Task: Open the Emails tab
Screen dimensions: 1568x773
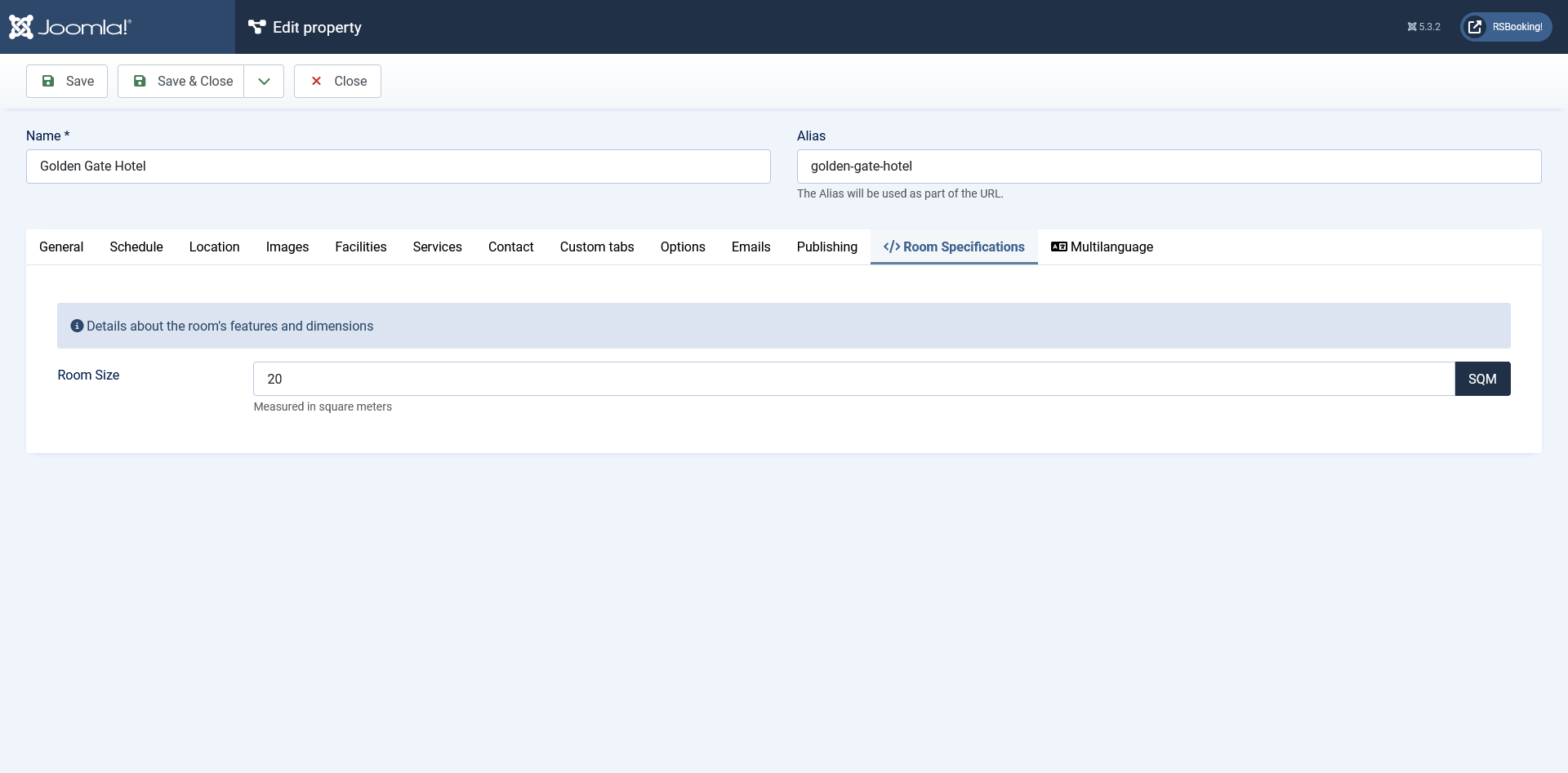Action: pos(751,247)
